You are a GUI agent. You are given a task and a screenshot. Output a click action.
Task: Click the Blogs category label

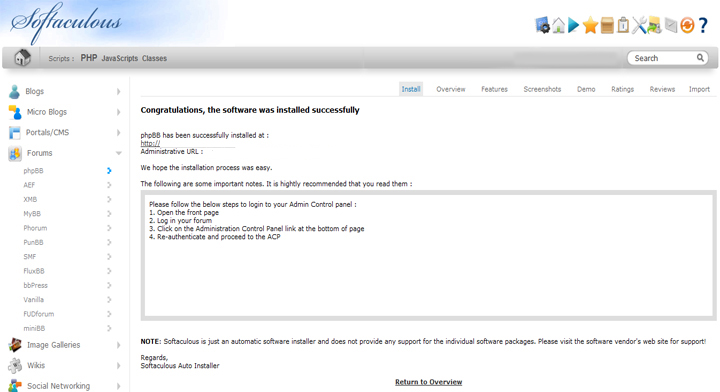coord(34,91)
